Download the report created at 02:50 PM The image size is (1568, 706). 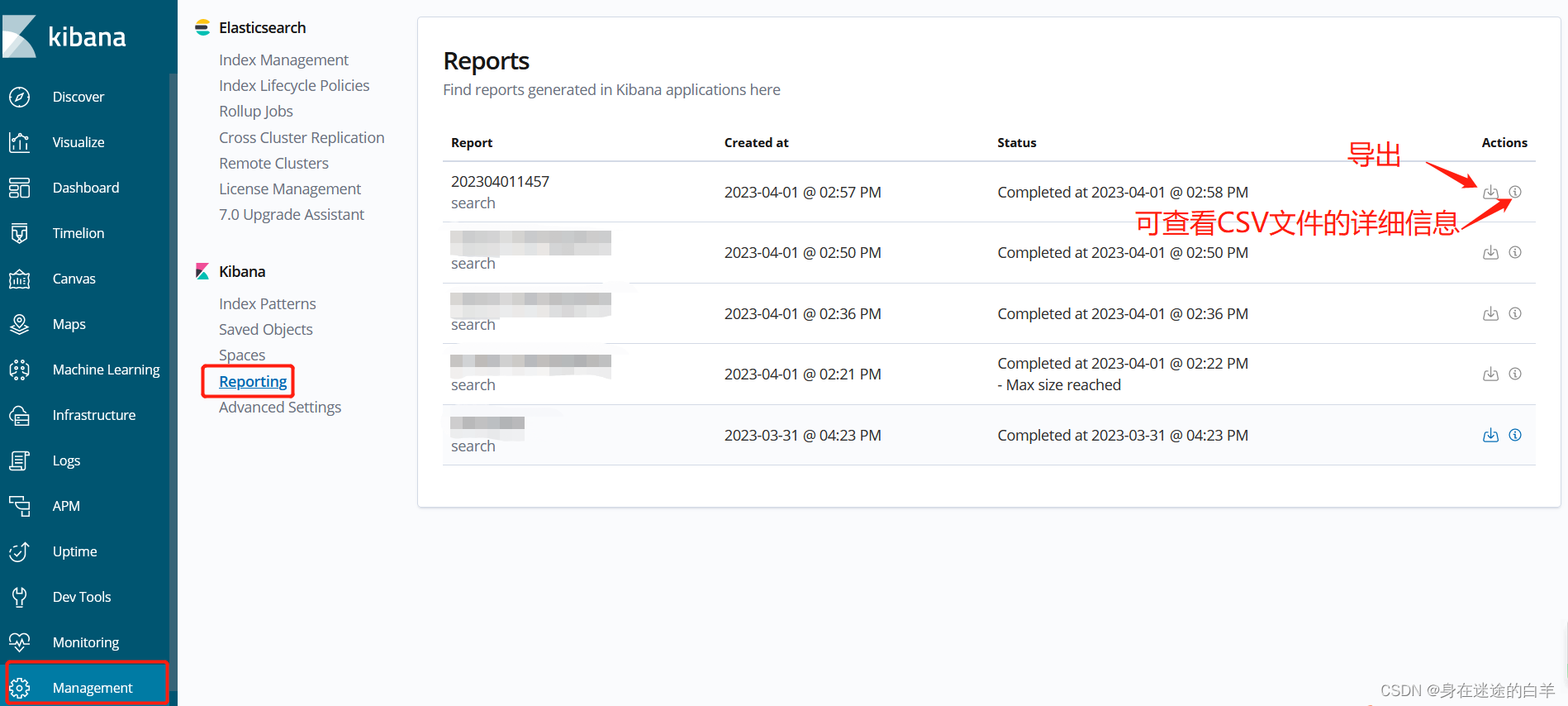pos(1490,252)
